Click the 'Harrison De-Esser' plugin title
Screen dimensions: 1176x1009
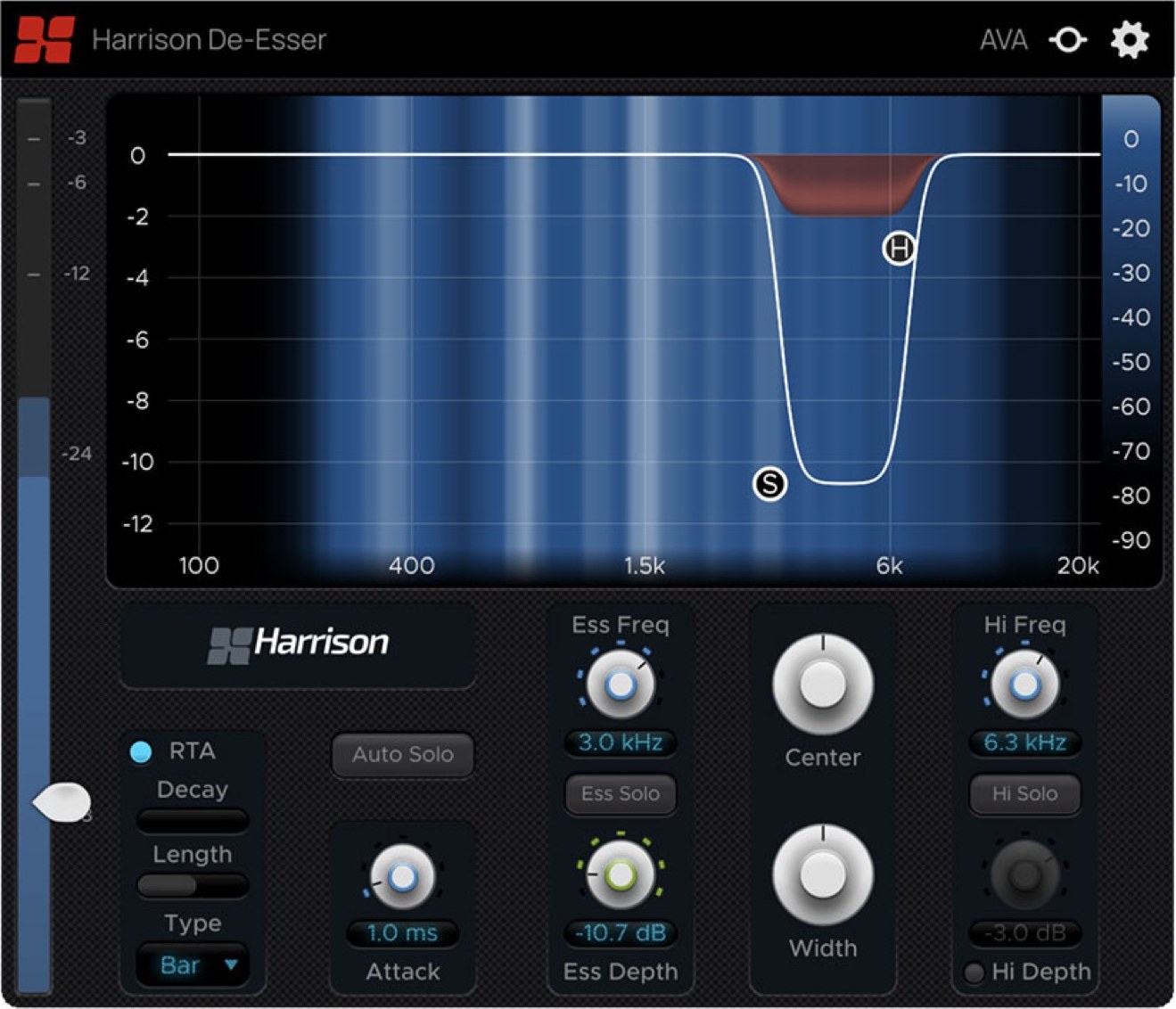(x=210, y=40)
